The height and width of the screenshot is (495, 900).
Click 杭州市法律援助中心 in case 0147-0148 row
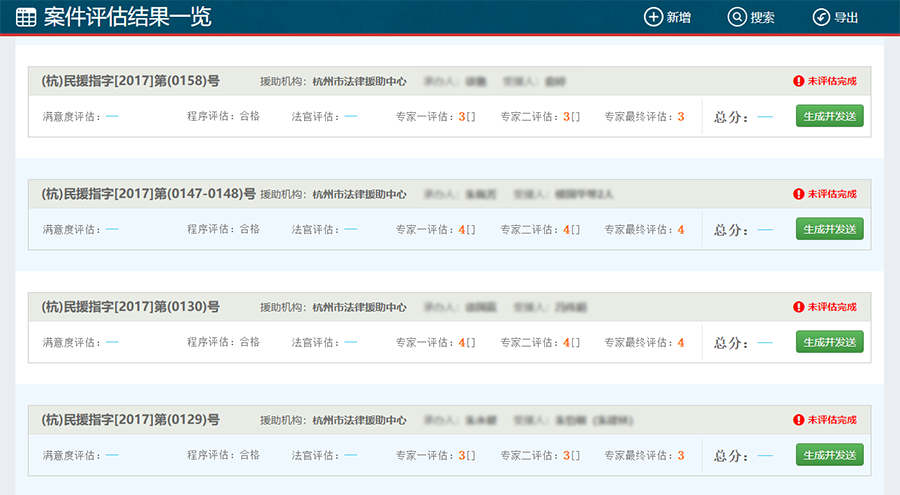[x=359, y=195]
